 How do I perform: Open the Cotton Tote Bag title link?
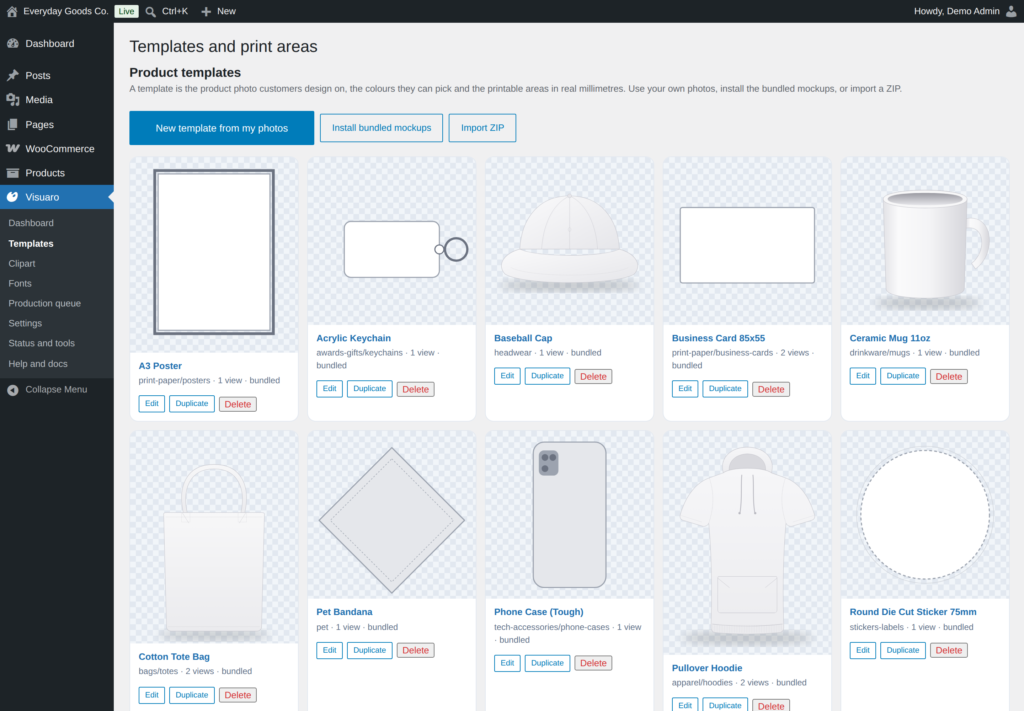click(x=174, y=657)
